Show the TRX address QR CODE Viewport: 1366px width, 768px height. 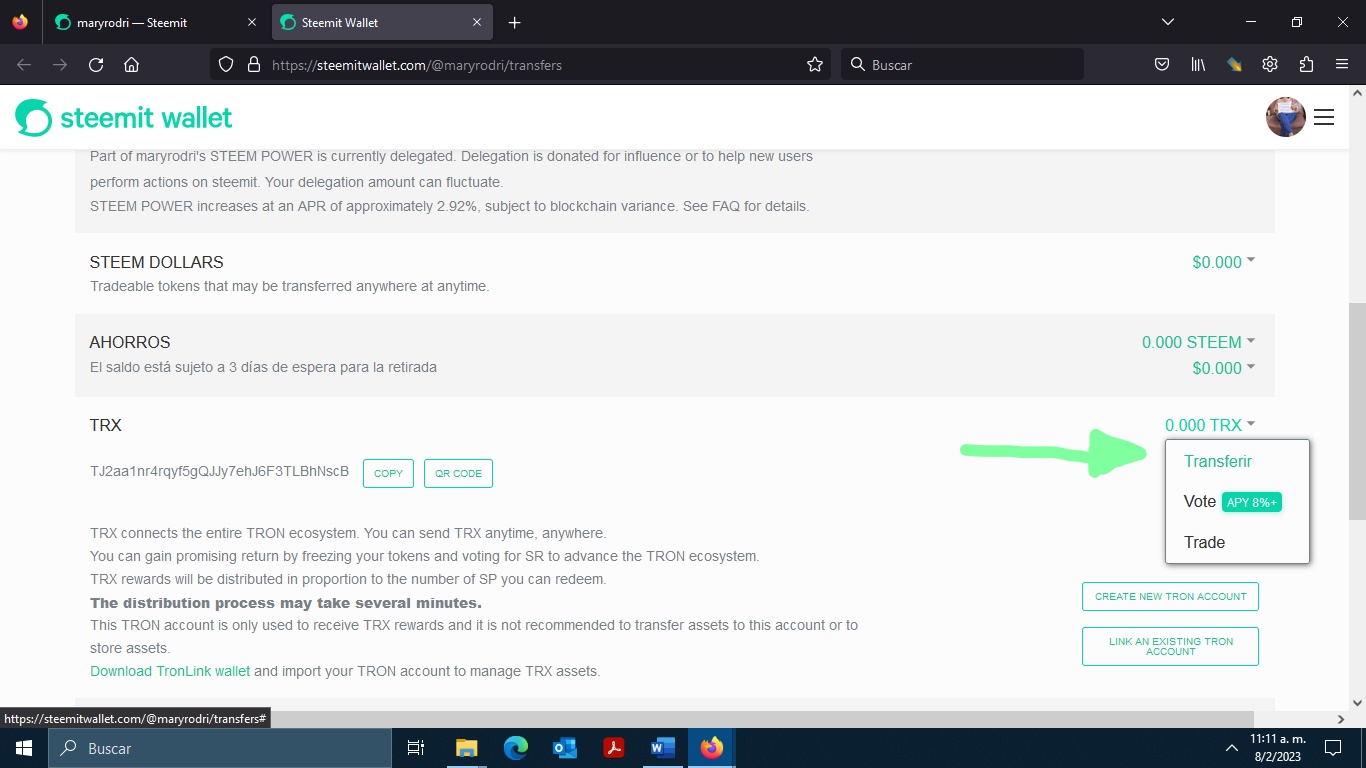[459, 473]
